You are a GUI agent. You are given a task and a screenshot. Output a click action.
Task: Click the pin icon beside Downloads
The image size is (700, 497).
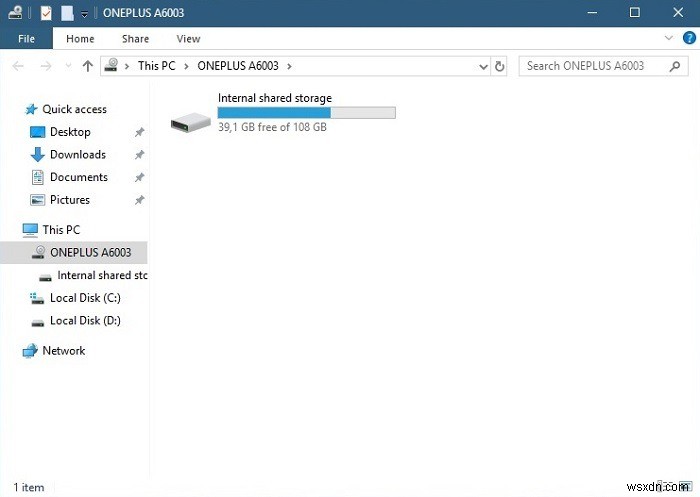click(140, 155)
